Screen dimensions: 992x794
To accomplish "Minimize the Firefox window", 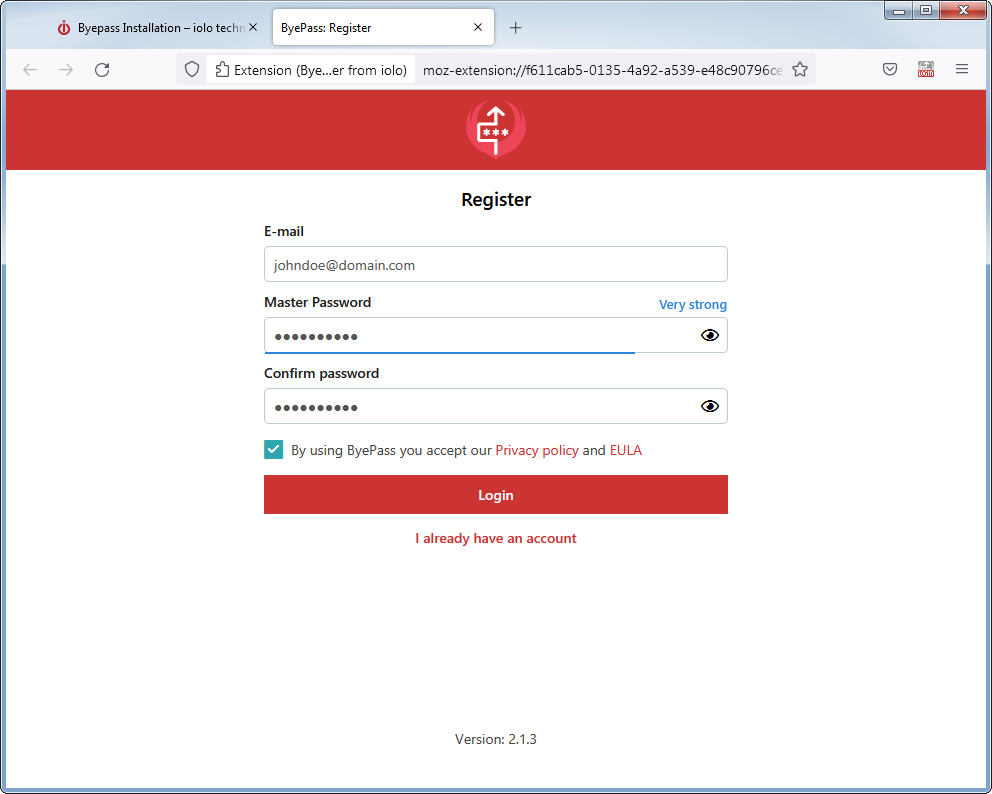I will tap(898, 10).
